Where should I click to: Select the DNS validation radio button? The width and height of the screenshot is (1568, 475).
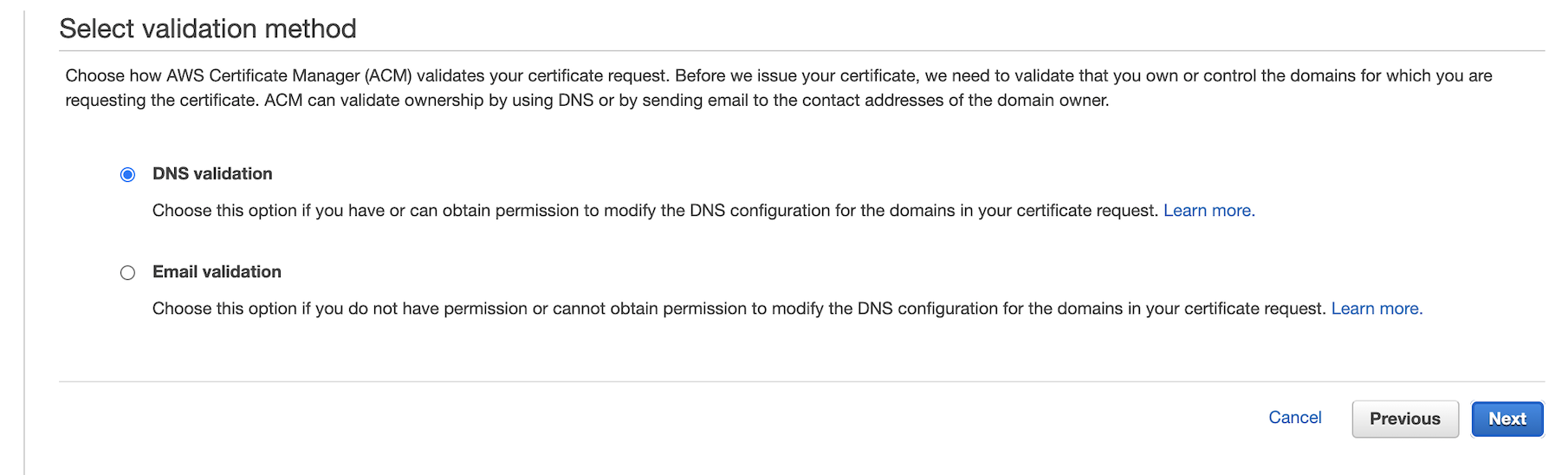tap(127, 174)
